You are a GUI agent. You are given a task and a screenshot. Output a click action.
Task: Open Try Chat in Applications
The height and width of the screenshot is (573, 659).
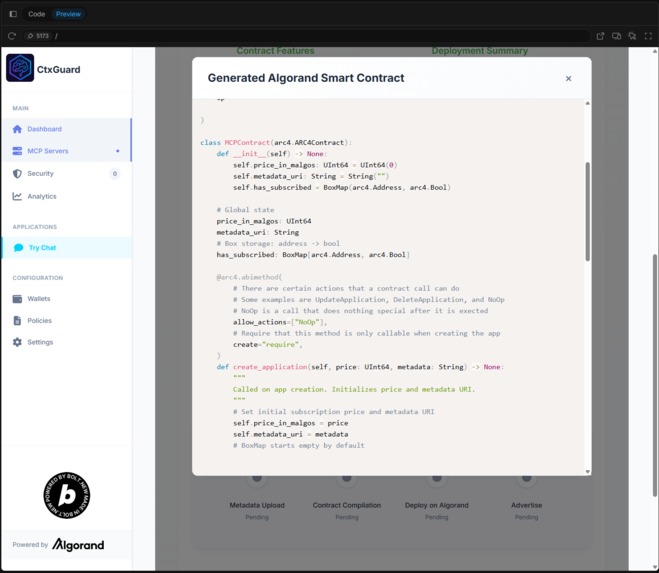[x=66, y=248]
